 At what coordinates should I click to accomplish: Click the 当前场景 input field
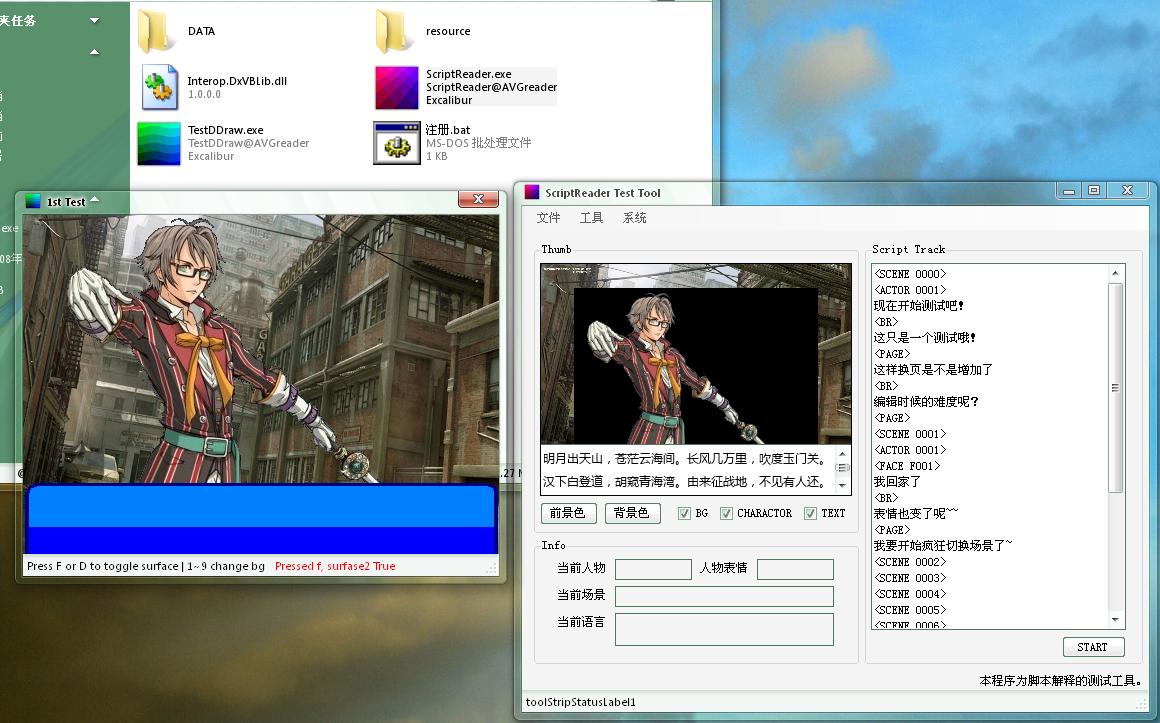click(724, 596)
